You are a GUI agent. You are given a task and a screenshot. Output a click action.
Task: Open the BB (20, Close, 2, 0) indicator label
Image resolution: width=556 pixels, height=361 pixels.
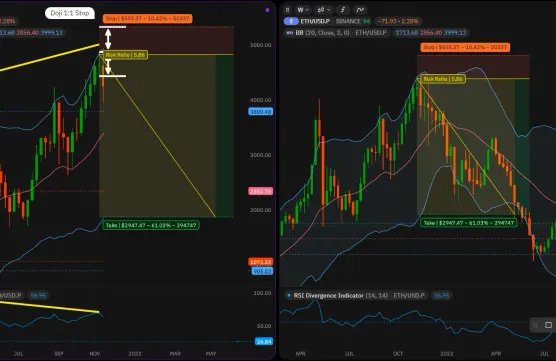click(322, 33)
